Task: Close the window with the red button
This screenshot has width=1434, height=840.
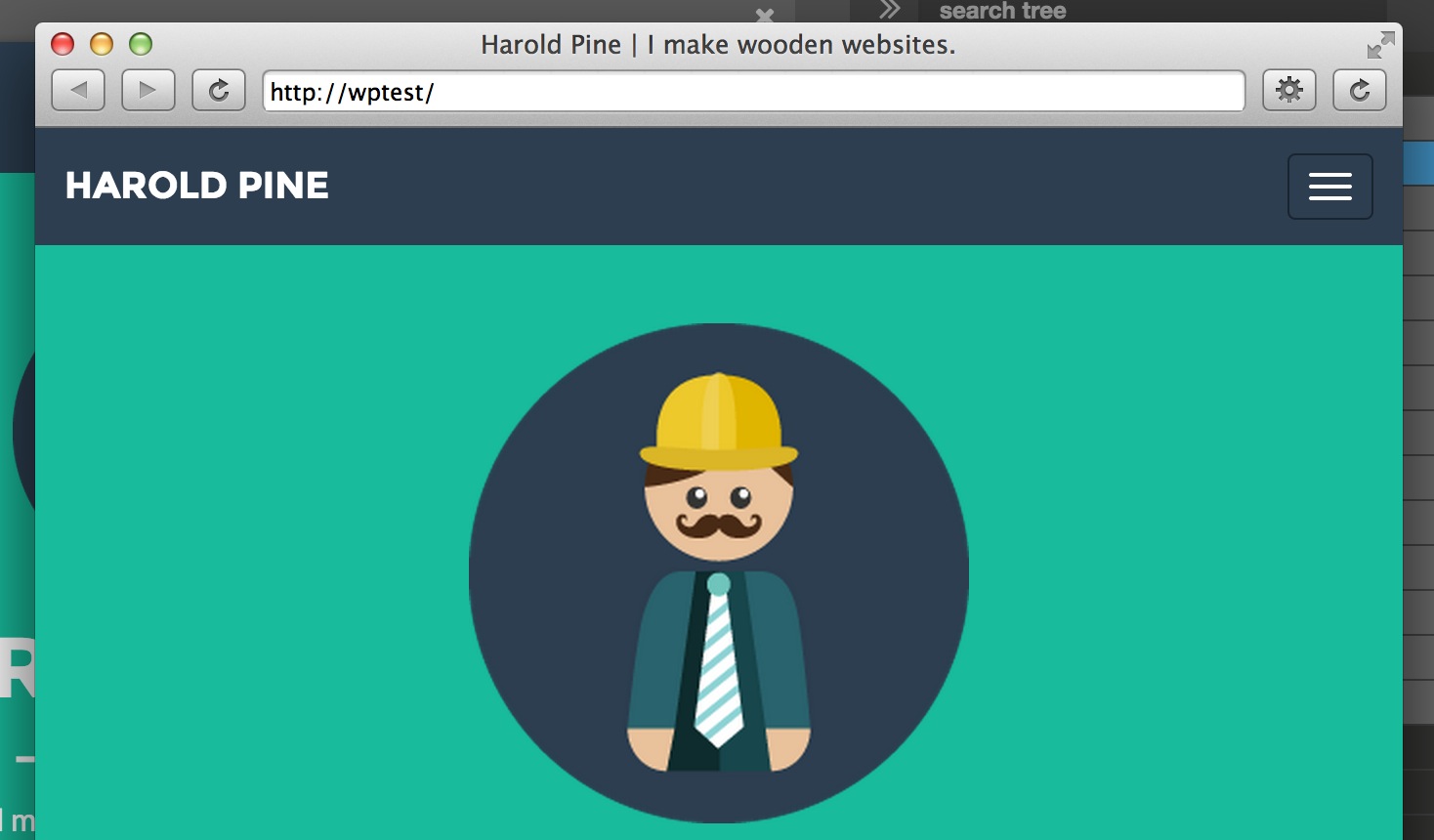Action: pos(63,44)
